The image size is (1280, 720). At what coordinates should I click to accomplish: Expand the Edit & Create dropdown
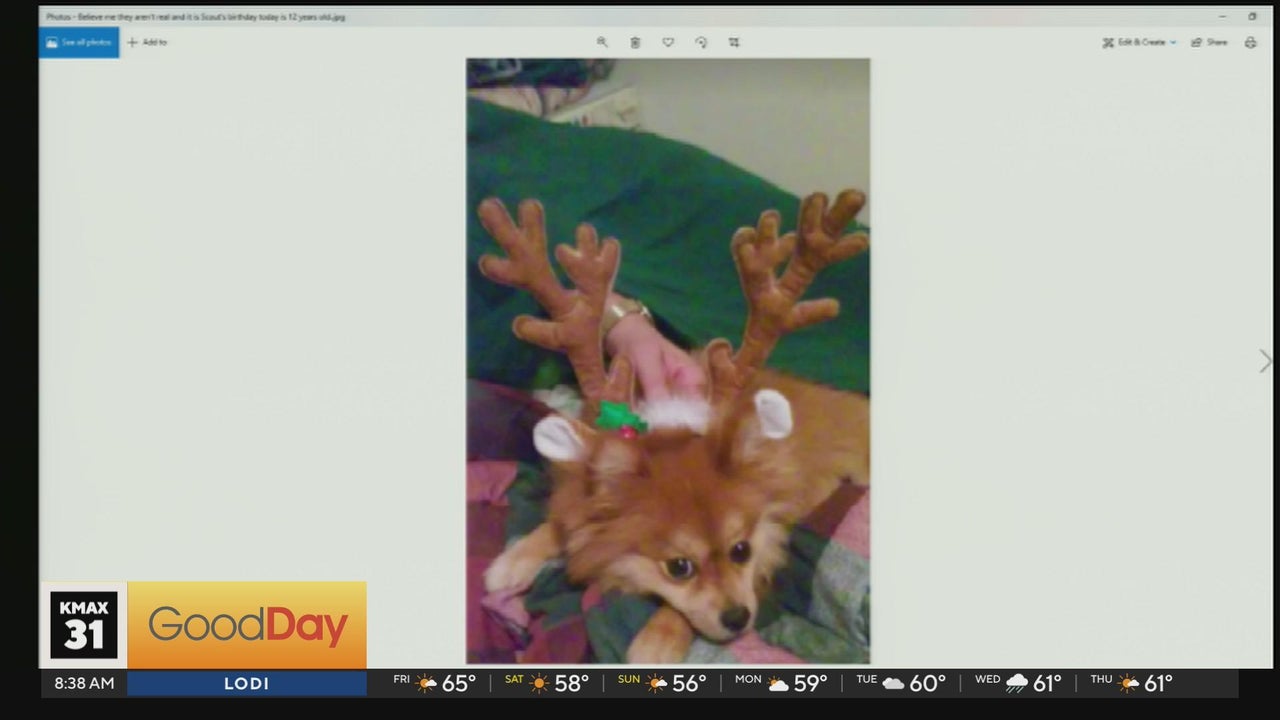point(1139,42)
